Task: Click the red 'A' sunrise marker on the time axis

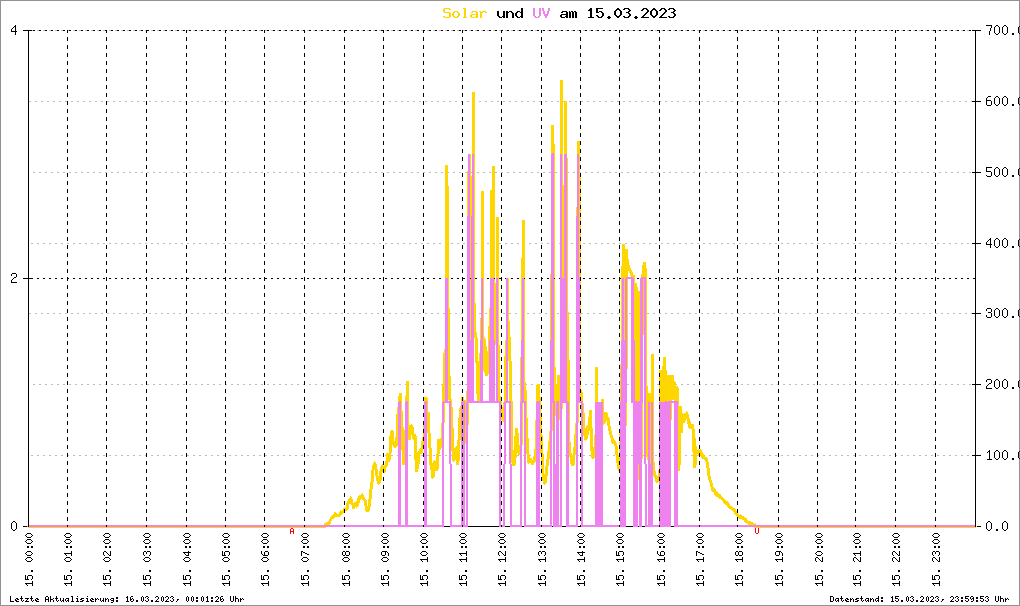Action: (x=292, y=531)
